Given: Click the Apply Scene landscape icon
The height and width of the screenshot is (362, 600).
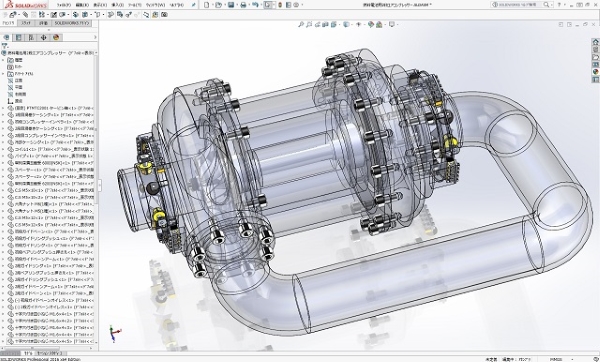Looking at the screenshot, I should click(379, 24).
